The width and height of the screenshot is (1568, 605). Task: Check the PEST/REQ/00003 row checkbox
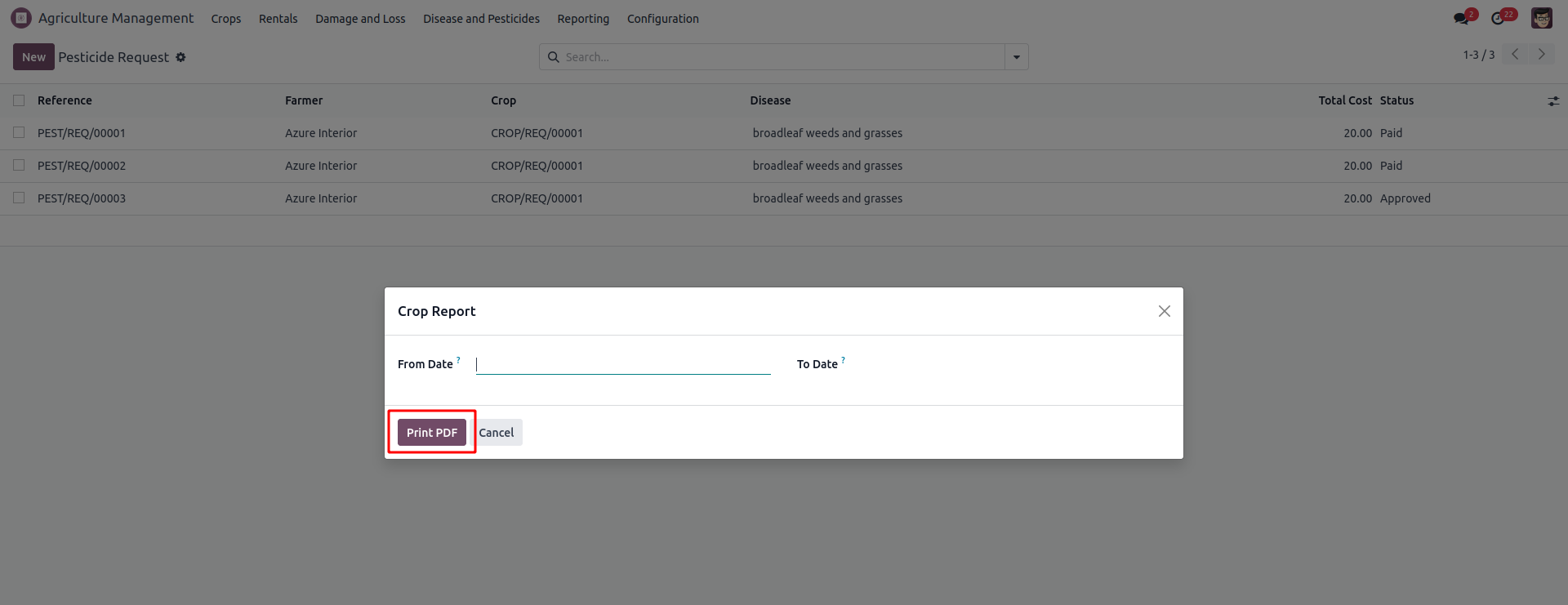tap(19, 198)
